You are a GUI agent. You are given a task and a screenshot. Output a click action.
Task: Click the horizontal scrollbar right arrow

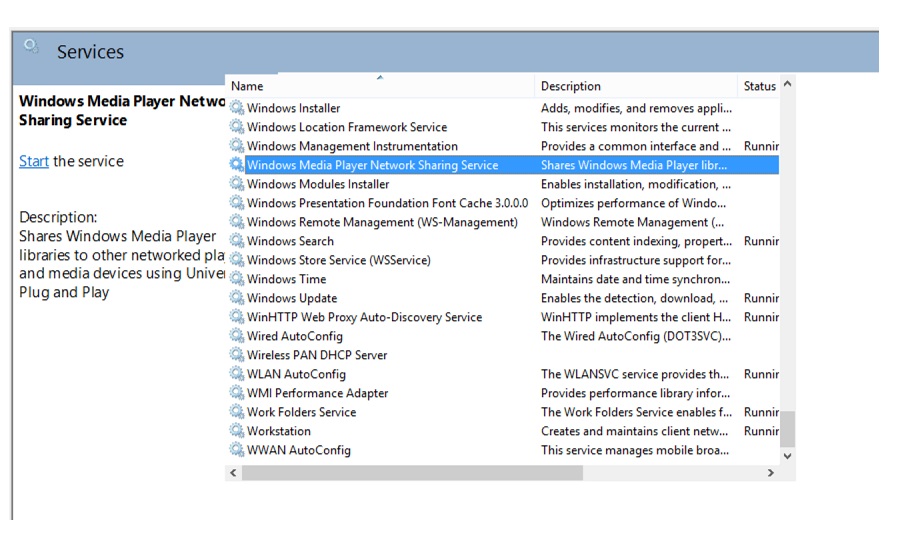(771, 473)
